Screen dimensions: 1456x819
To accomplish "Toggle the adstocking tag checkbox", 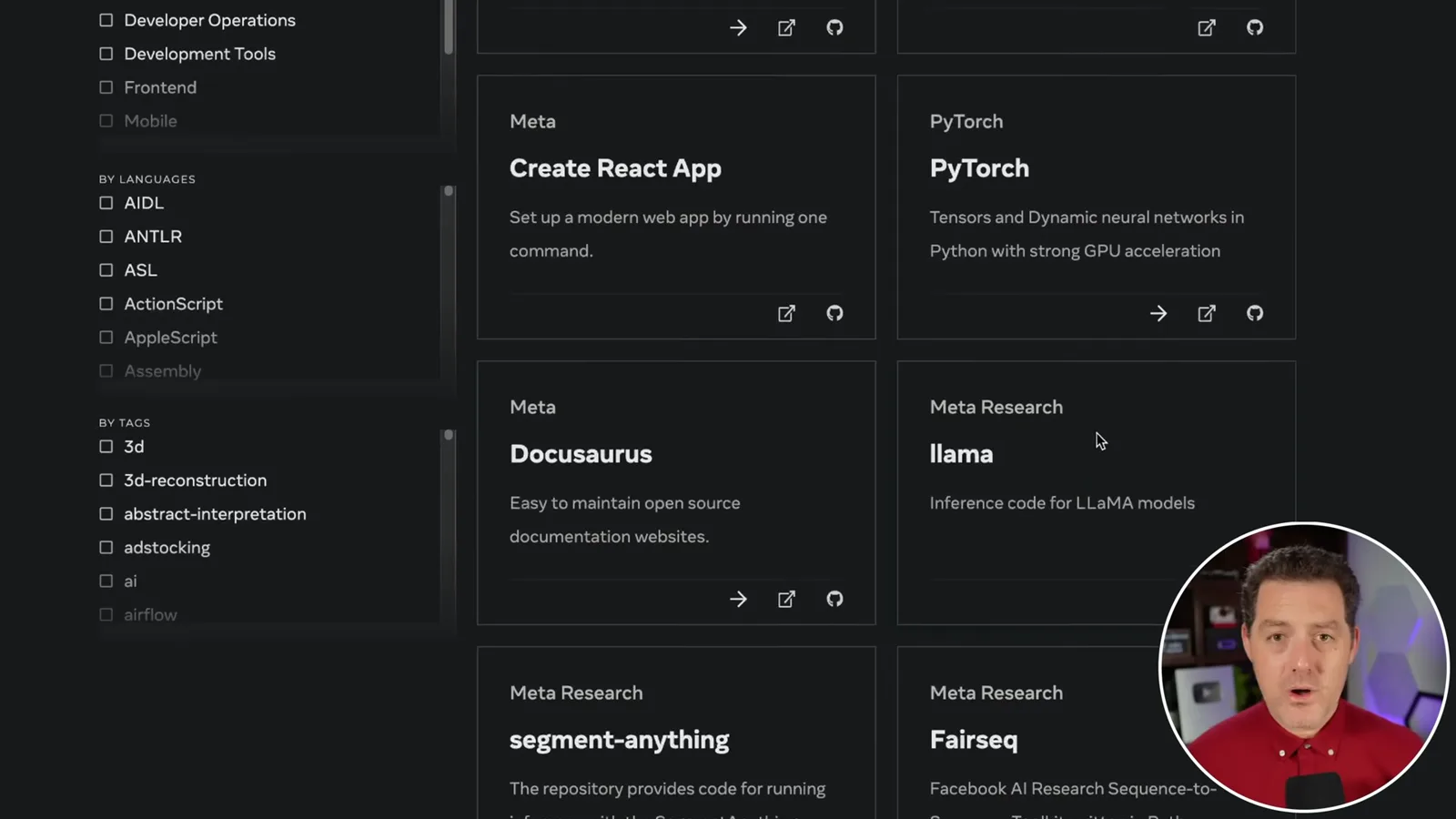I will (x=106, y=548).
